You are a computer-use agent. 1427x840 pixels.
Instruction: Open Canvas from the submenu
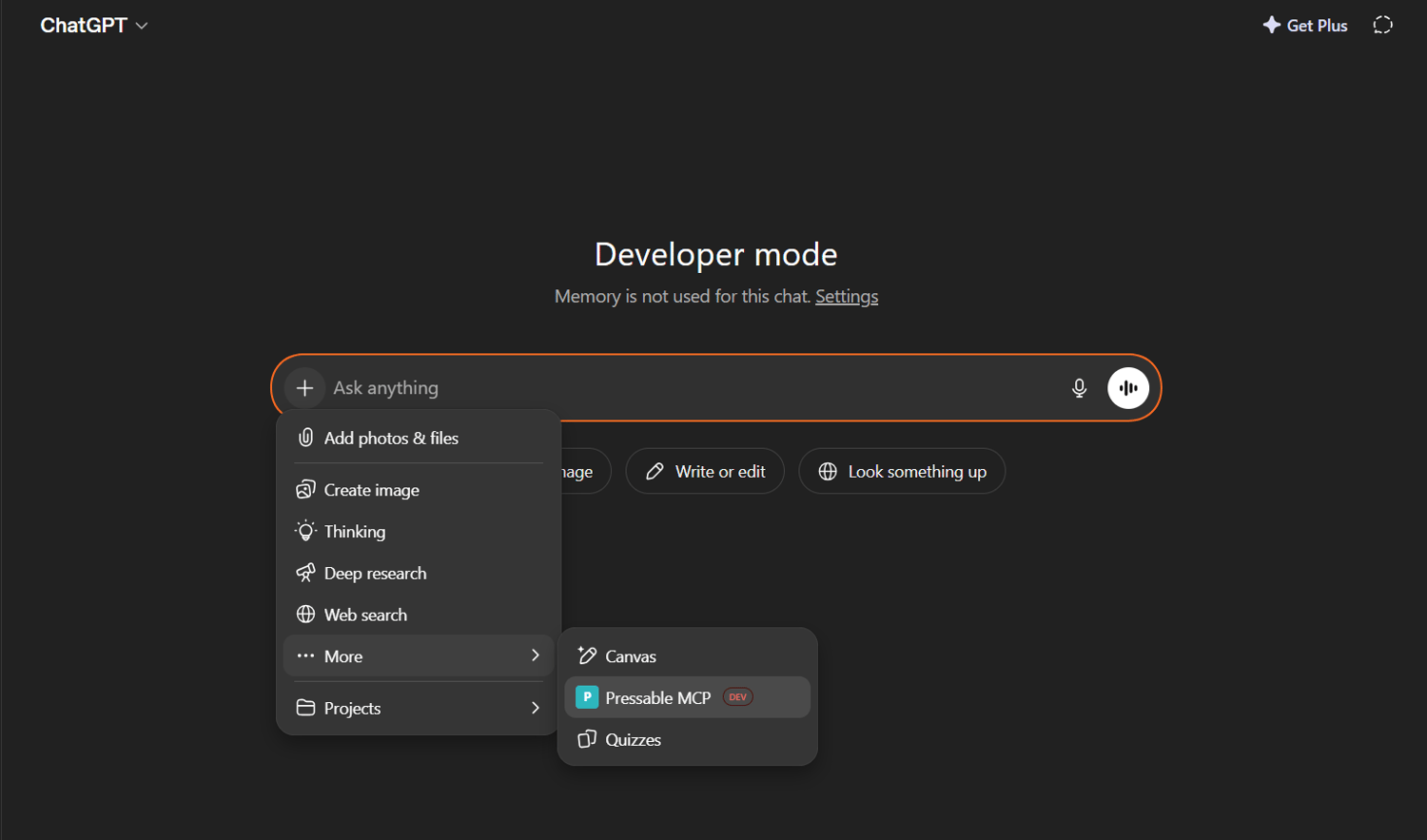(687, 655)
